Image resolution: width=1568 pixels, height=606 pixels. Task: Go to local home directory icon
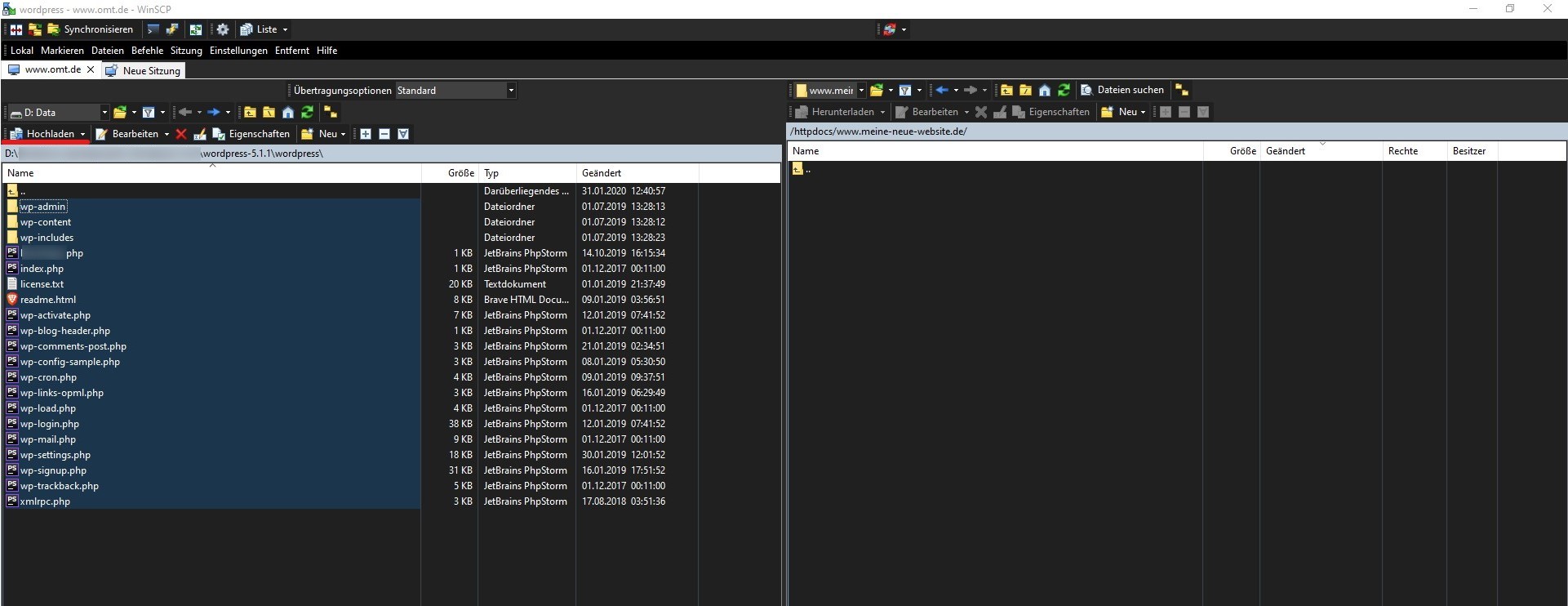[x=288, y=112]
